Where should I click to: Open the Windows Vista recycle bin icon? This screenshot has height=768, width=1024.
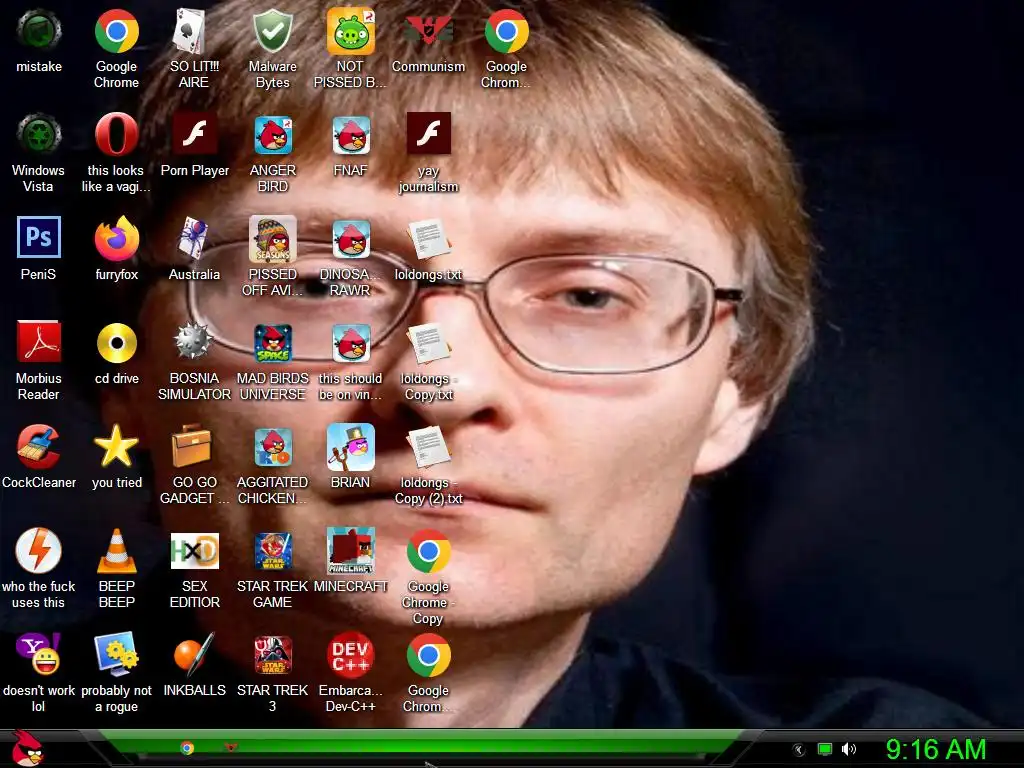[x=39, y=135]
